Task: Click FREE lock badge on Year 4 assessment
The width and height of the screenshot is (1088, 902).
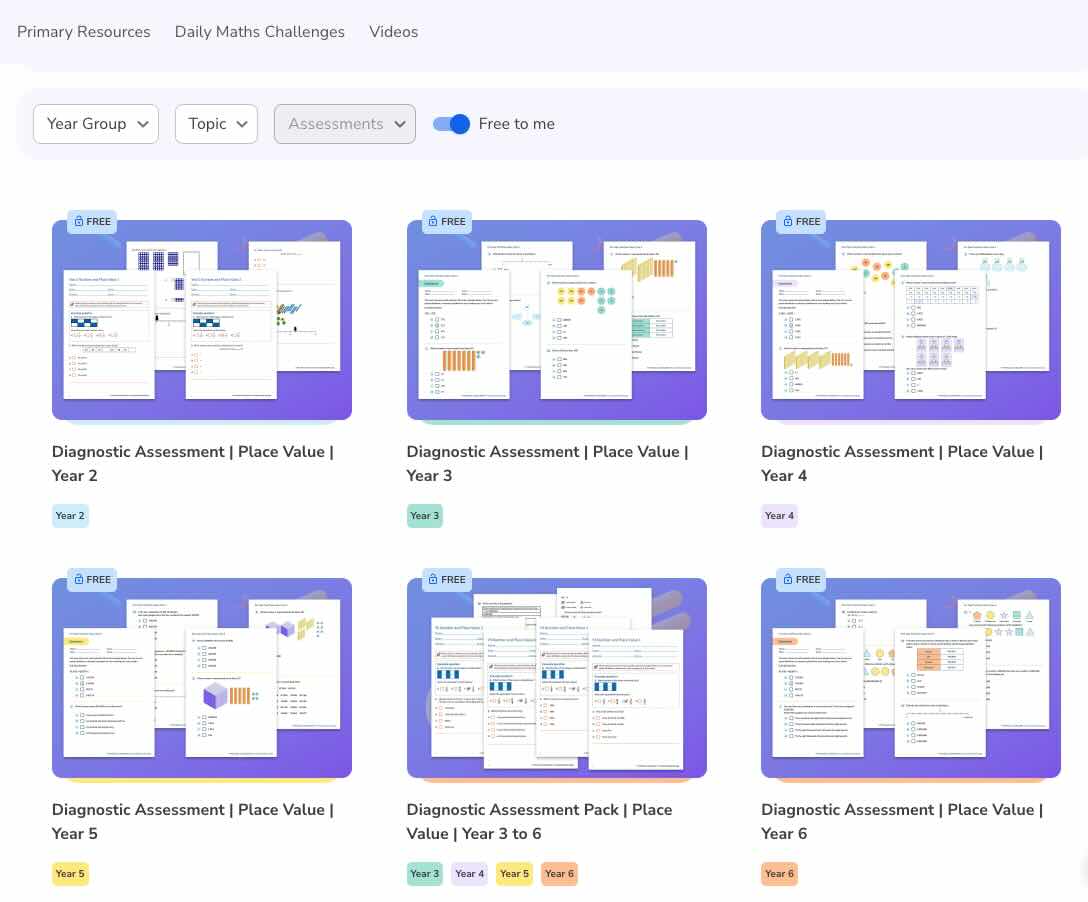Action: pos(801,222)
